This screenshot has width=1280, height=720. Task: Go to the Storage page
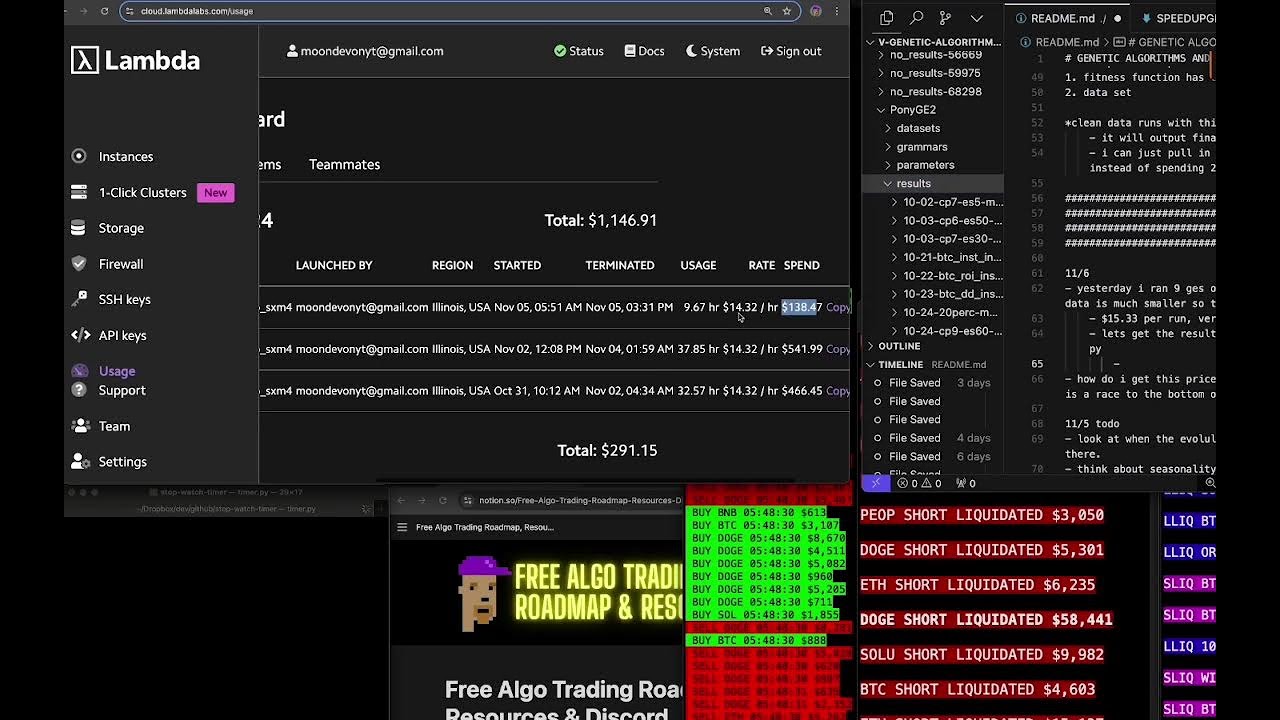(121, 228)
